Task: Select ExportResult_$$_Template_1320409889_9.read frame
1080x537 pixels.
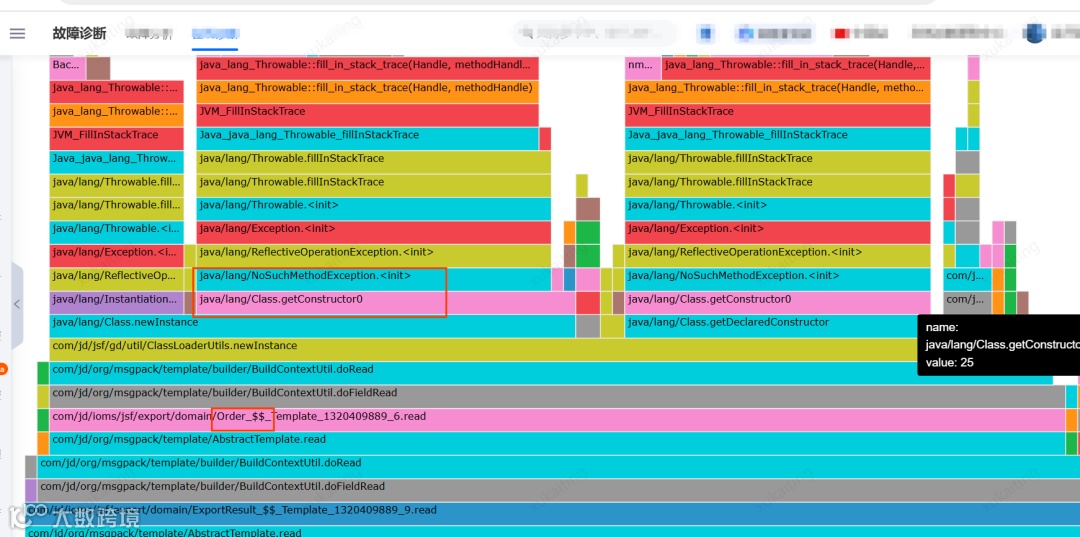Action: point(552,513)
